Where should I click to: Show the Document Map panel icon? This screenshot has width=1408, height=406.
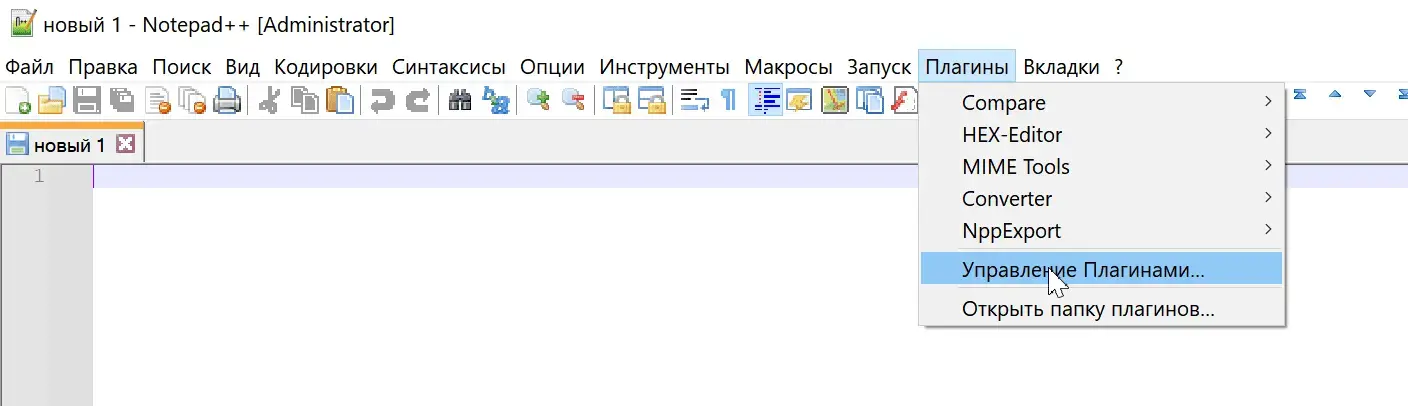[x=835, y=99]
